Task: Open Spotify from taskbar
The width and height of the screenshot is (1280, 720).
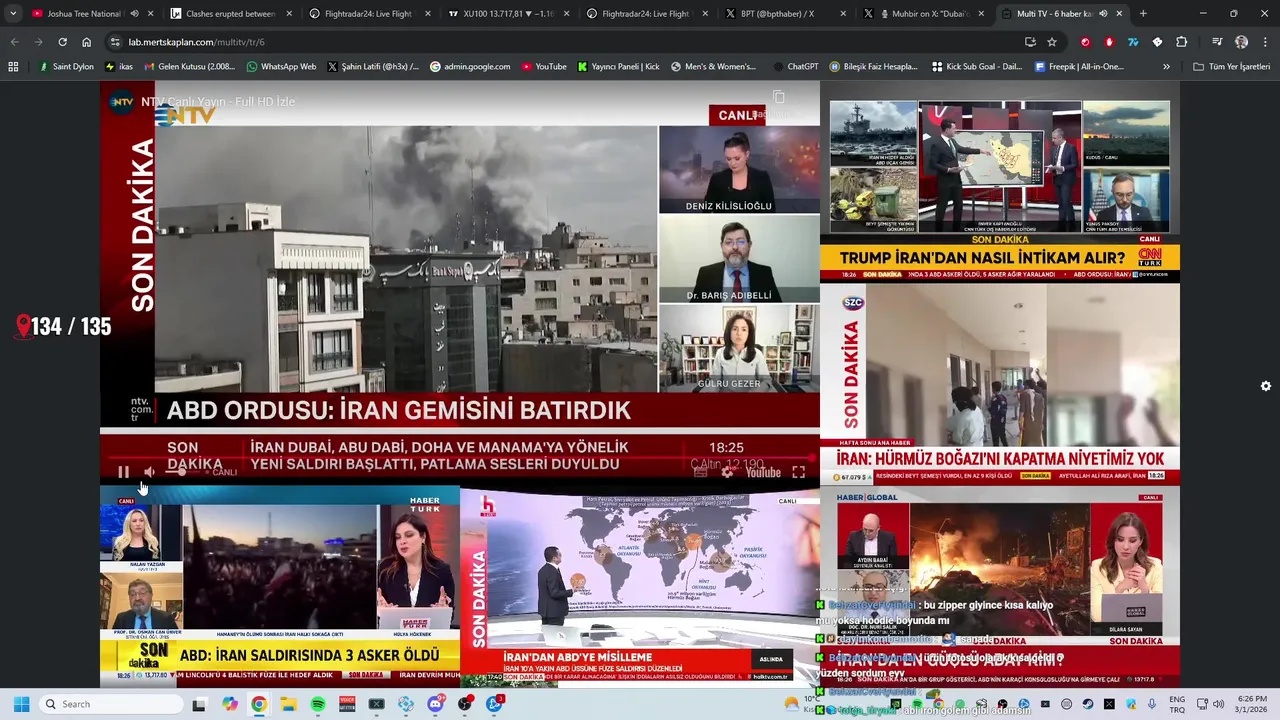Action: [x=318, y=704]
